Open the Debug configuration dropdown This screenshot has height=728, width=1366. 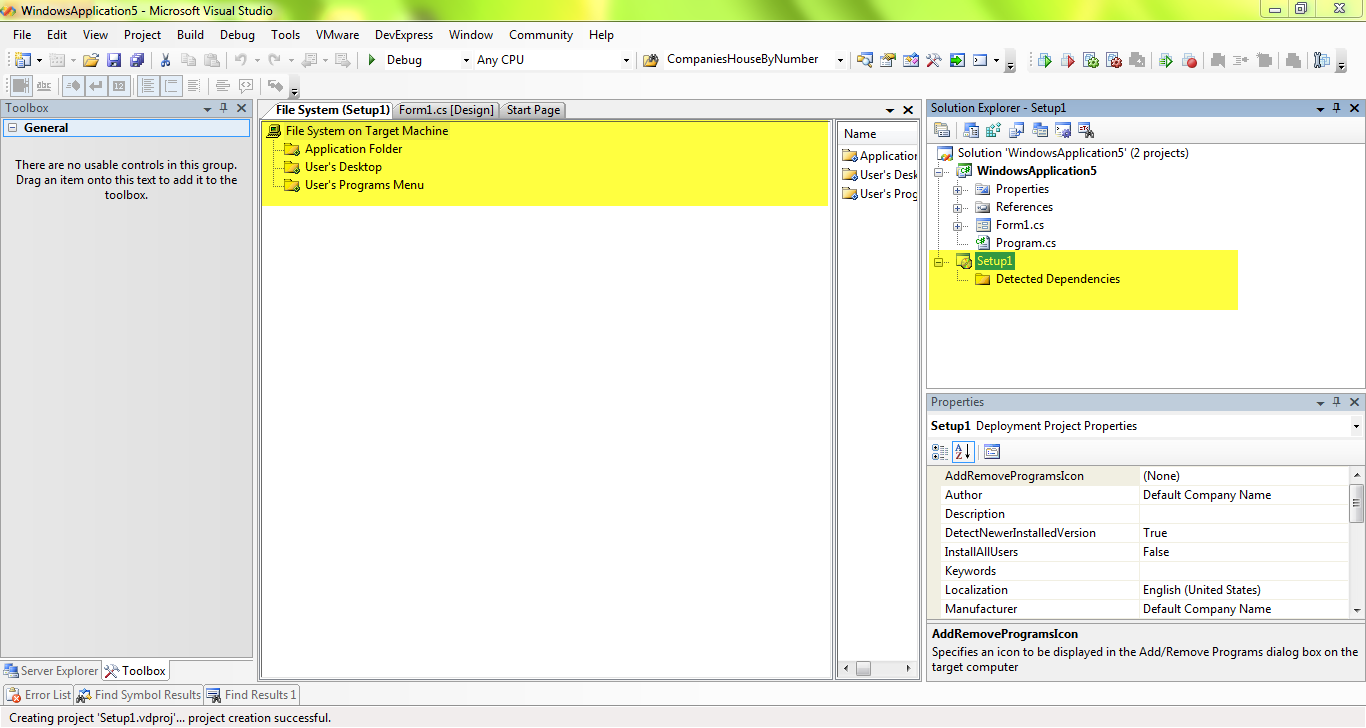[466, 60]
